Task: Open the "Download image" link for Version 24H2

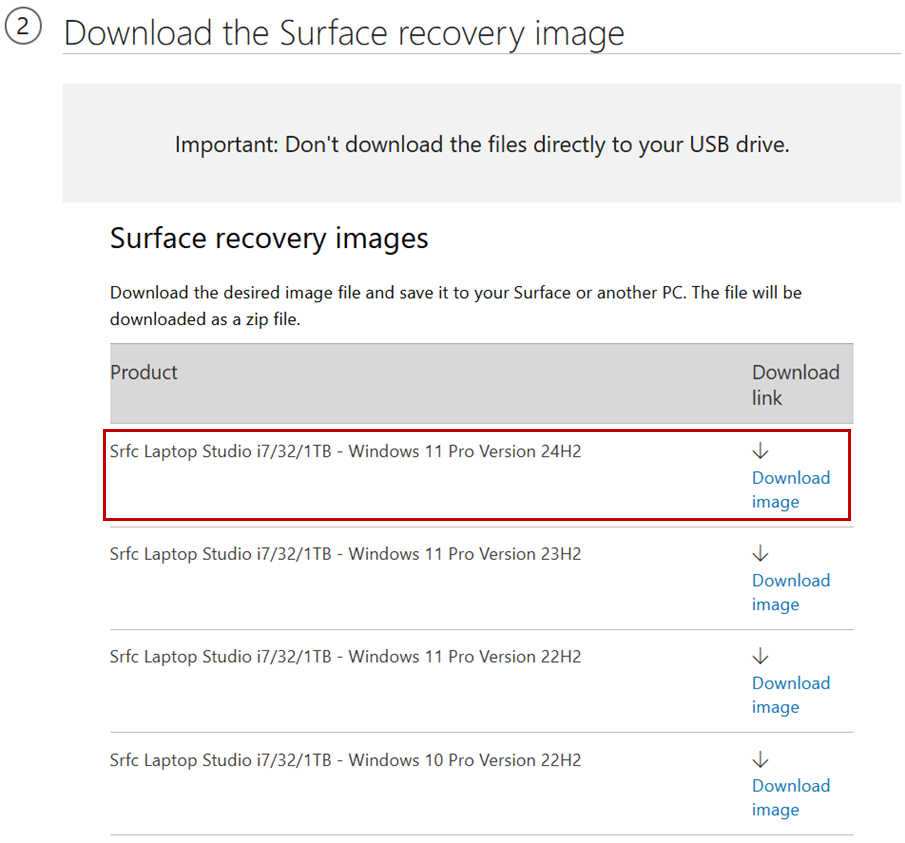Action: [x=791, y=489]
